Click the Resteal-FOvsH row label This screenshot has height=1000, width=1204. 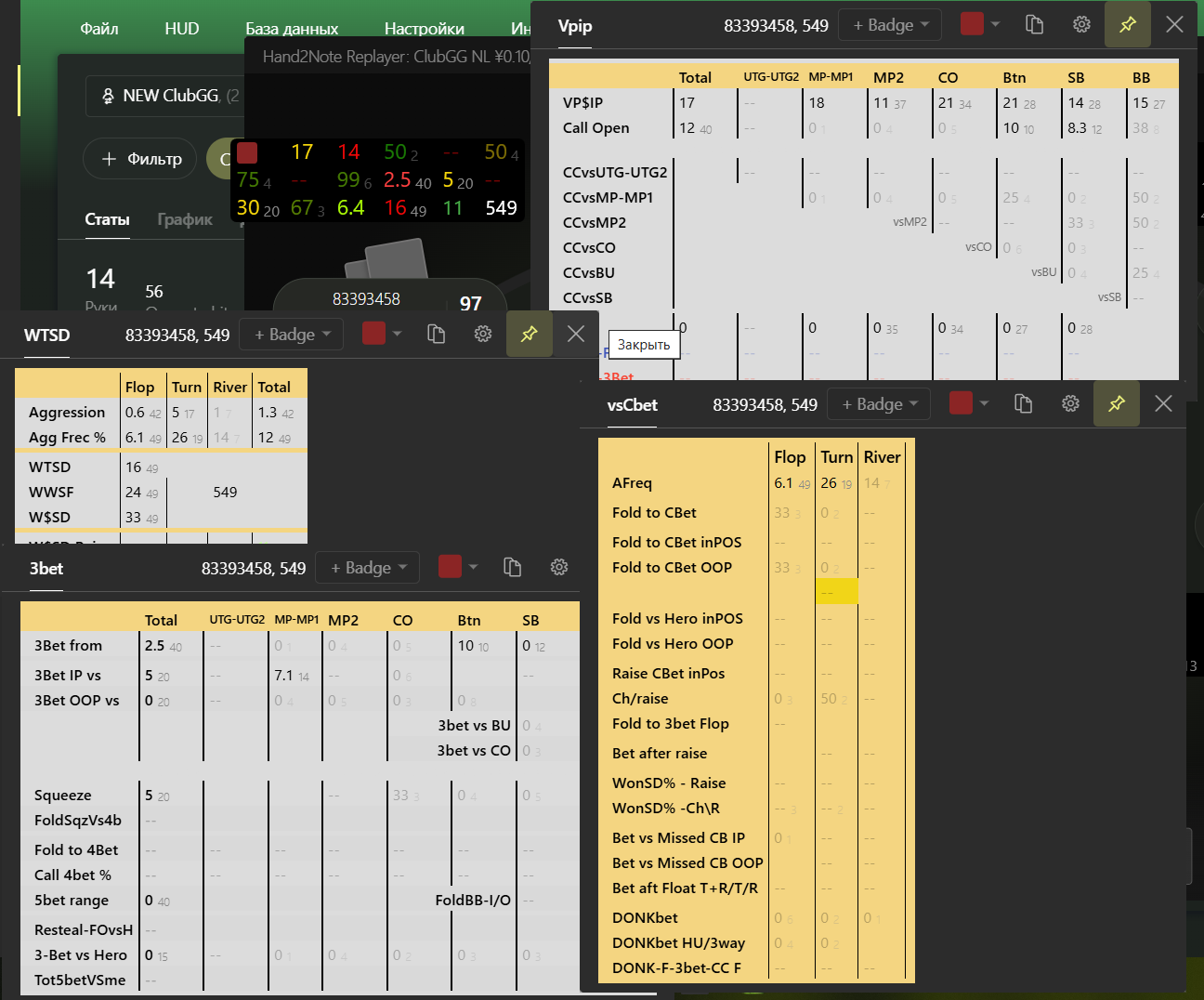pos(84,930)
